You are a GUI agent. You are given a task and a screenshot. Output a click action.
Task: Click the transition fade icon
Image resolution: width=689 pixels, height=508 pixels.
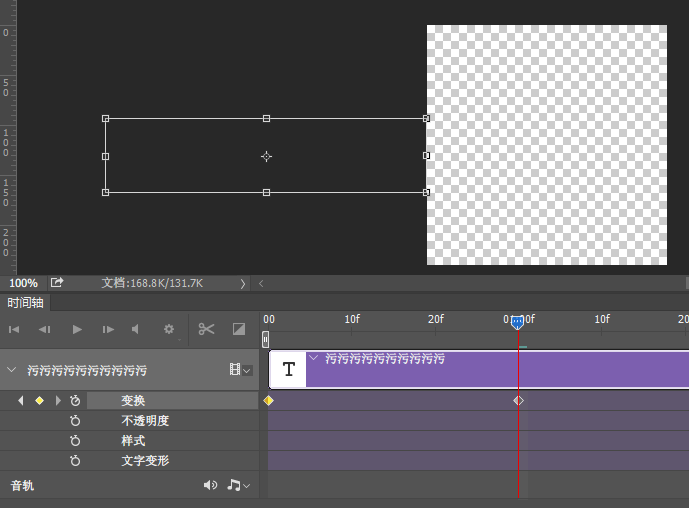(x=239, y=329)
